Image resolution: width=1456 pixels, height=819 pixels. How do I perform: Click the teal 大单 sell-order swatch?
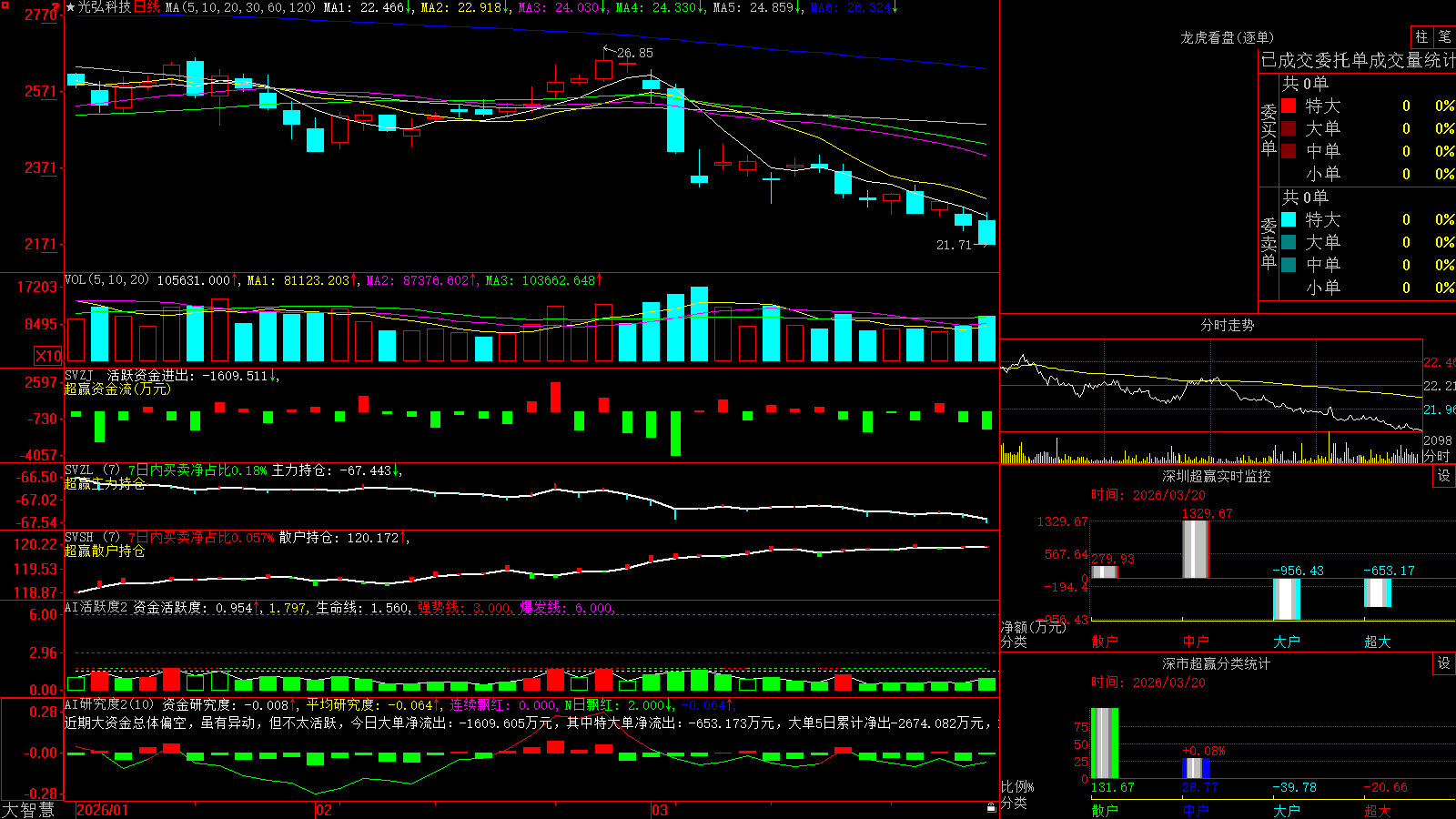coord(1289,242)
